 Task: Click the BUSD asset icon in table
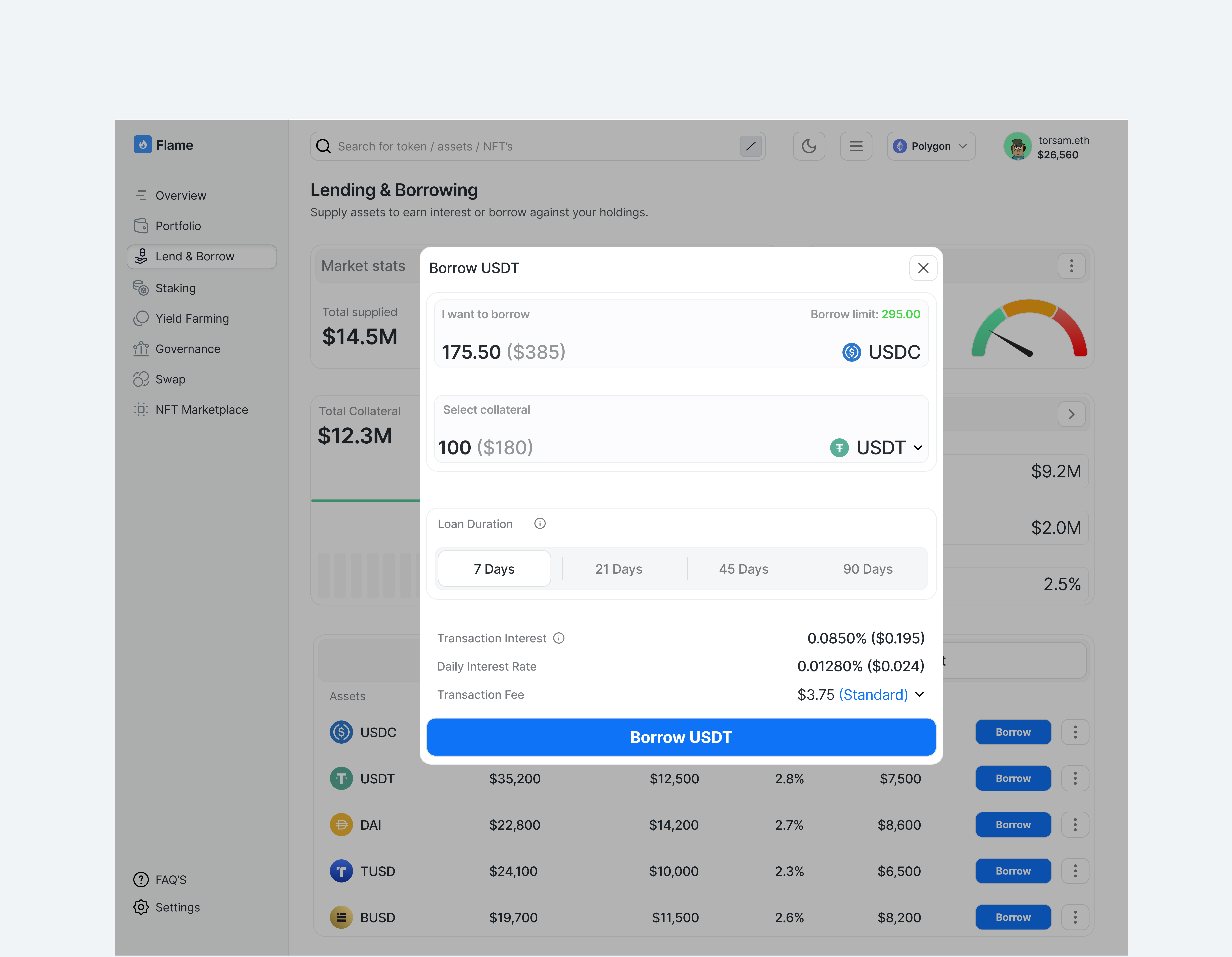point(341,917)
